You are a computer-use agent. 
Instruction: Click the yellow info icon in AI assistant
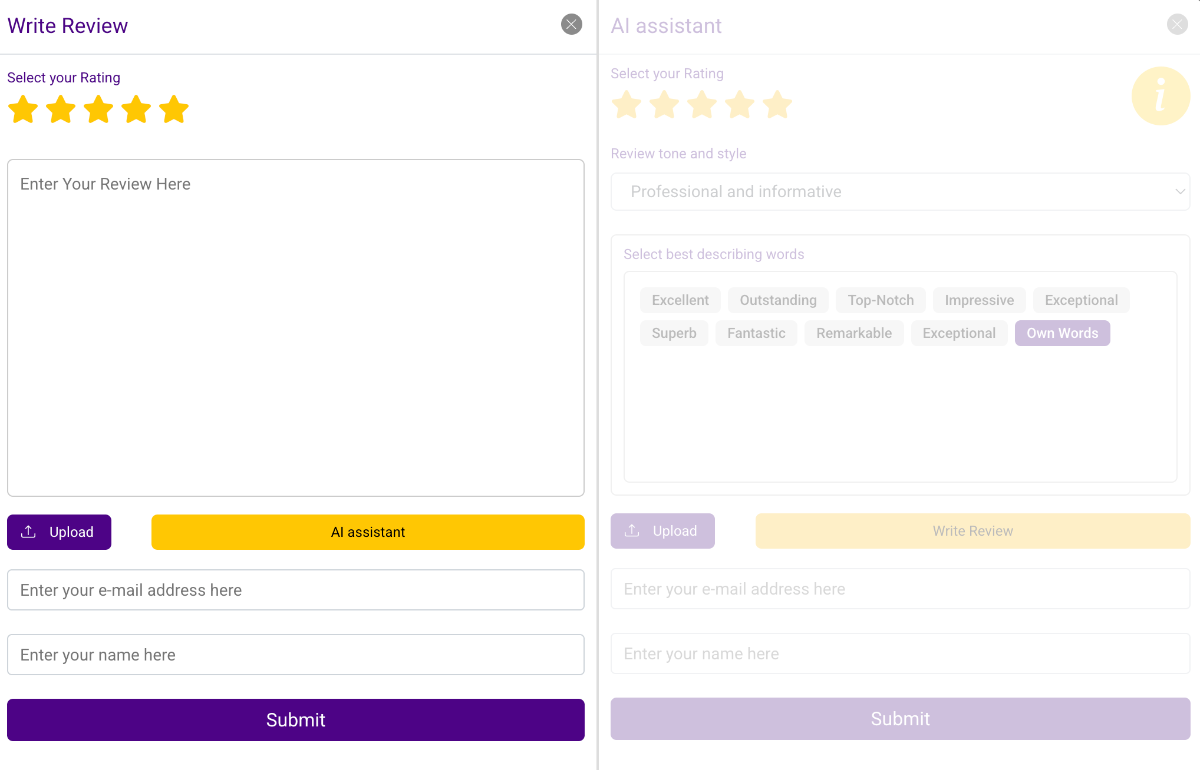tap(1160, 96)
